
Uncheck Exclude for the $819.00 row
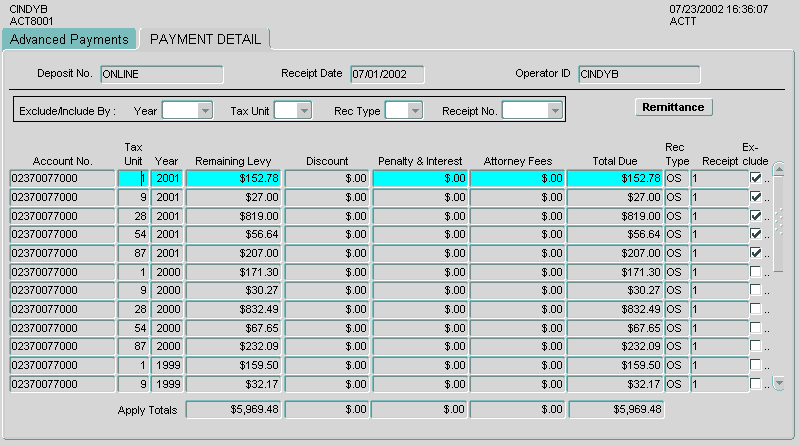756,216
